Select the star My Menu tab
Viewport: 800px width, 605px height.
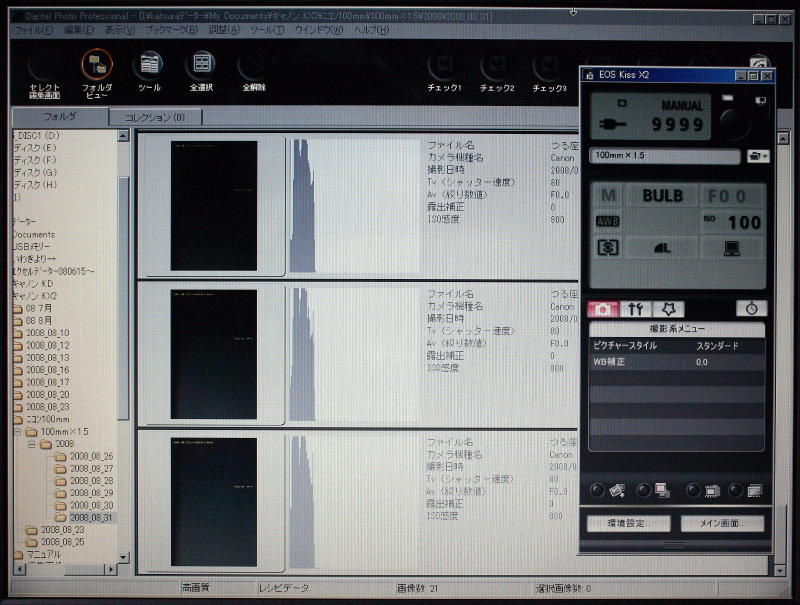668,309
